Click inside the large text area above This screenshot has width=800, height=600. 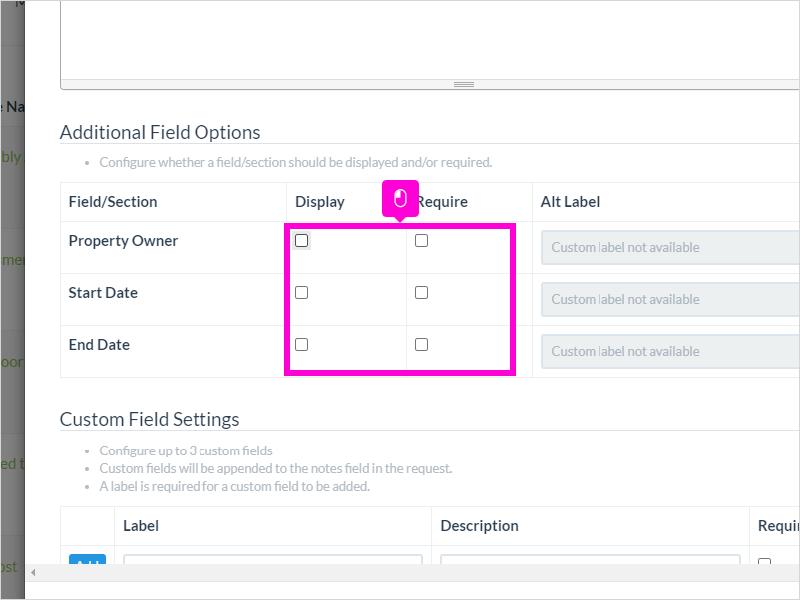(x=430, y=40)
